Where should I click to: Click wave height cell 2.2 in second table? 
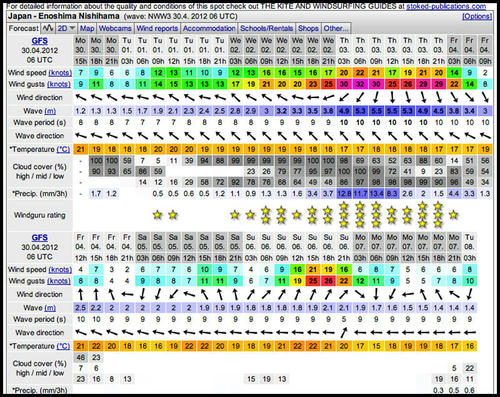96,308
